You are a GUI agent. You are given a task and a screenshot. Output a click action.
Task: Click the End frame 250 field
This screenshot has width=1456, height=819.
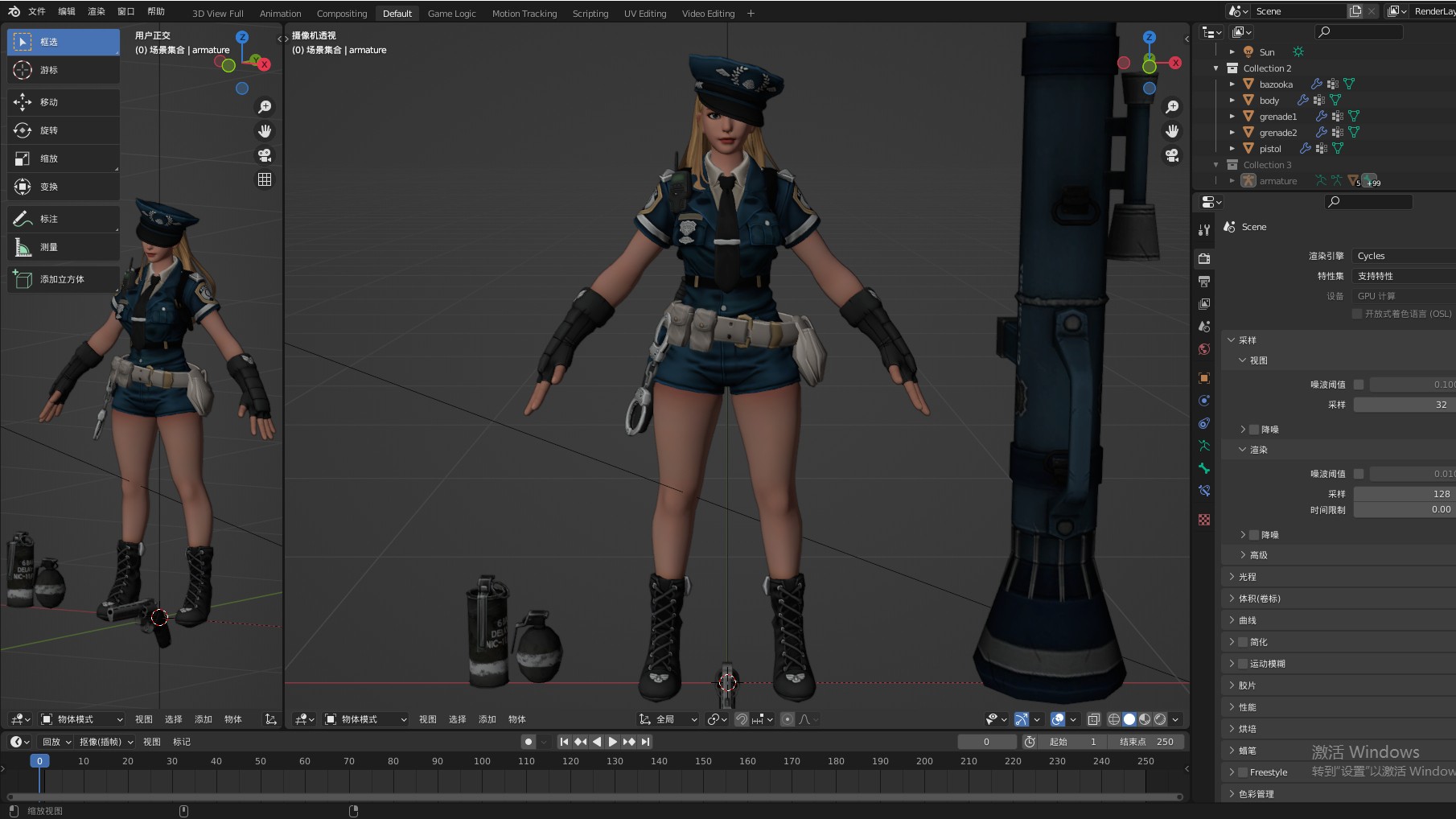pos(1145,742)
